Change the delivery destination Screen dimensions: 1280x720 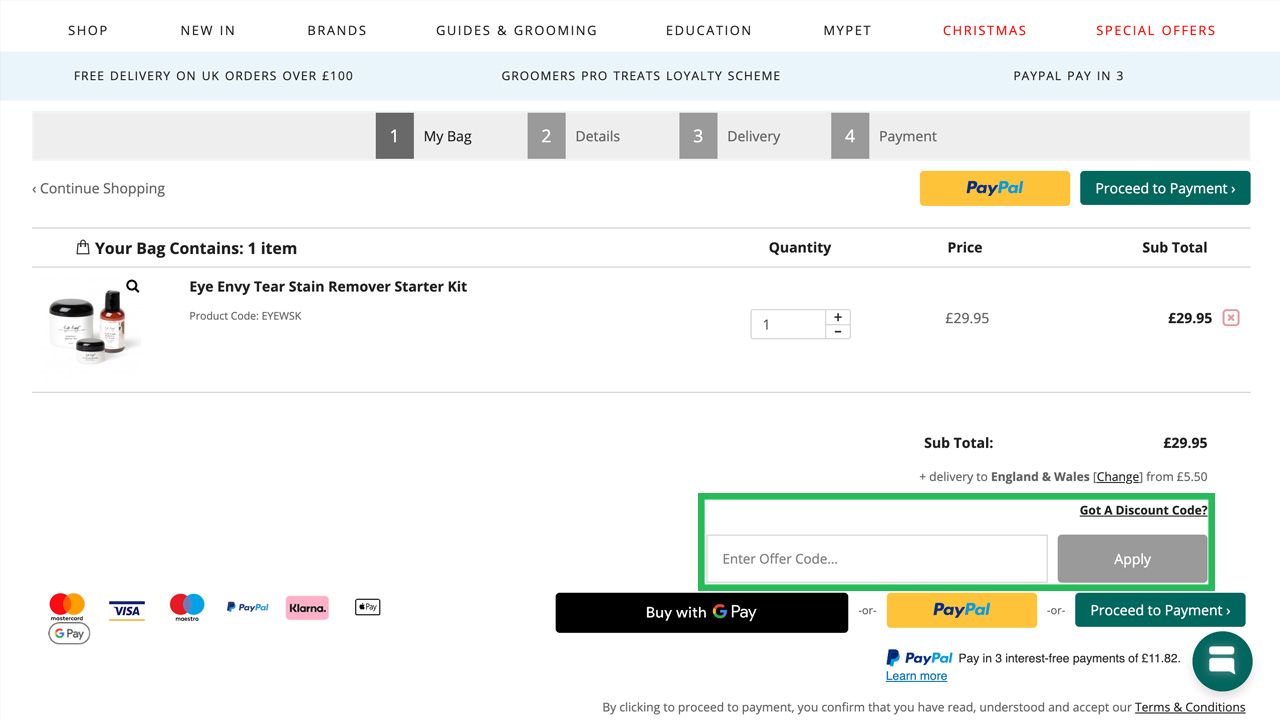(1118, 477)
